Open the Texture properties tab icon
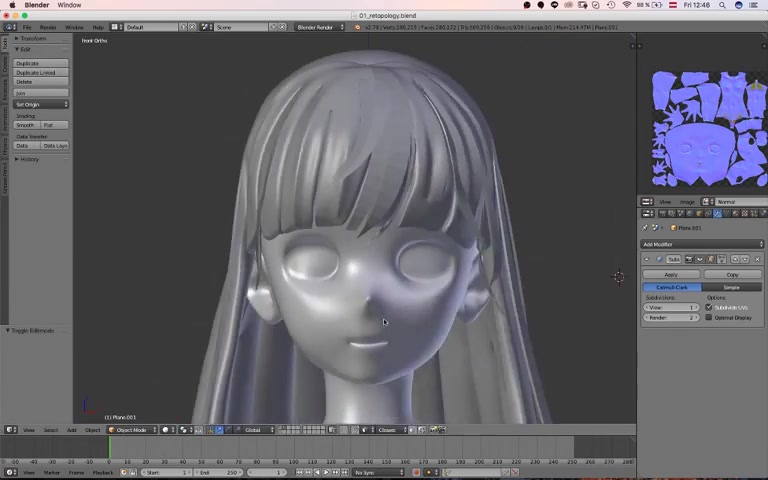 (744, 214)
